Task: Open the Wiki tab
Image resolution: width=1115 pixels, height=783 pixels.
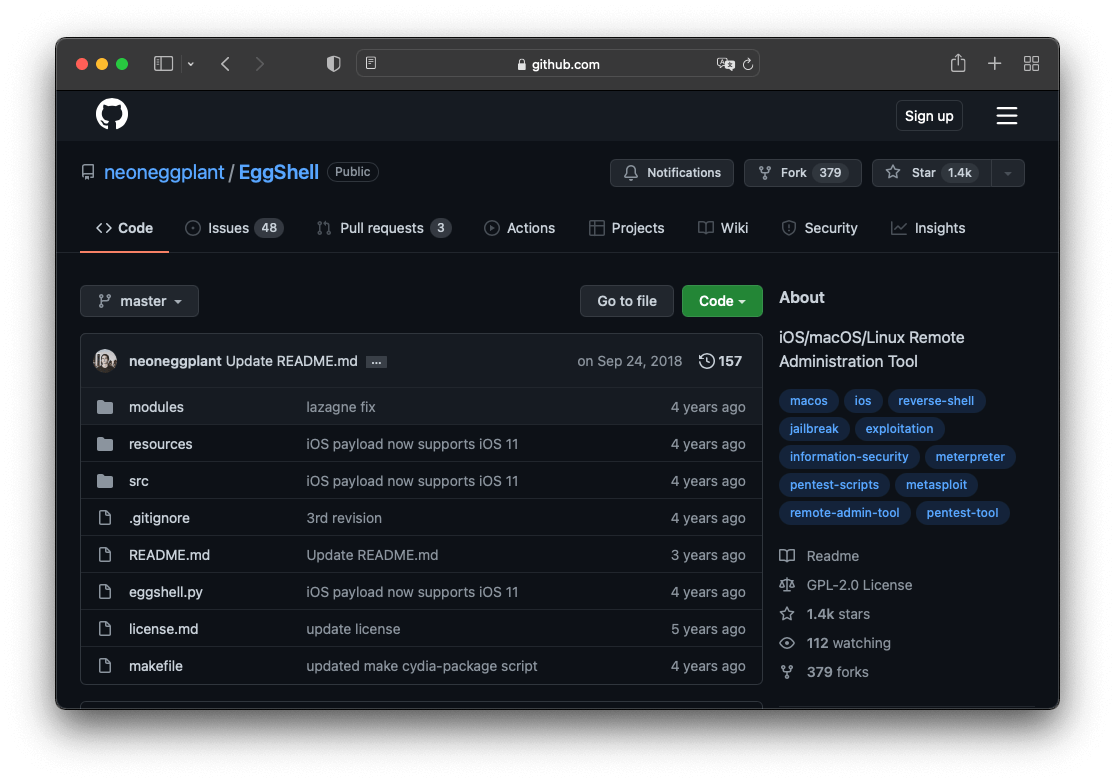Action: tap(722, 228)
